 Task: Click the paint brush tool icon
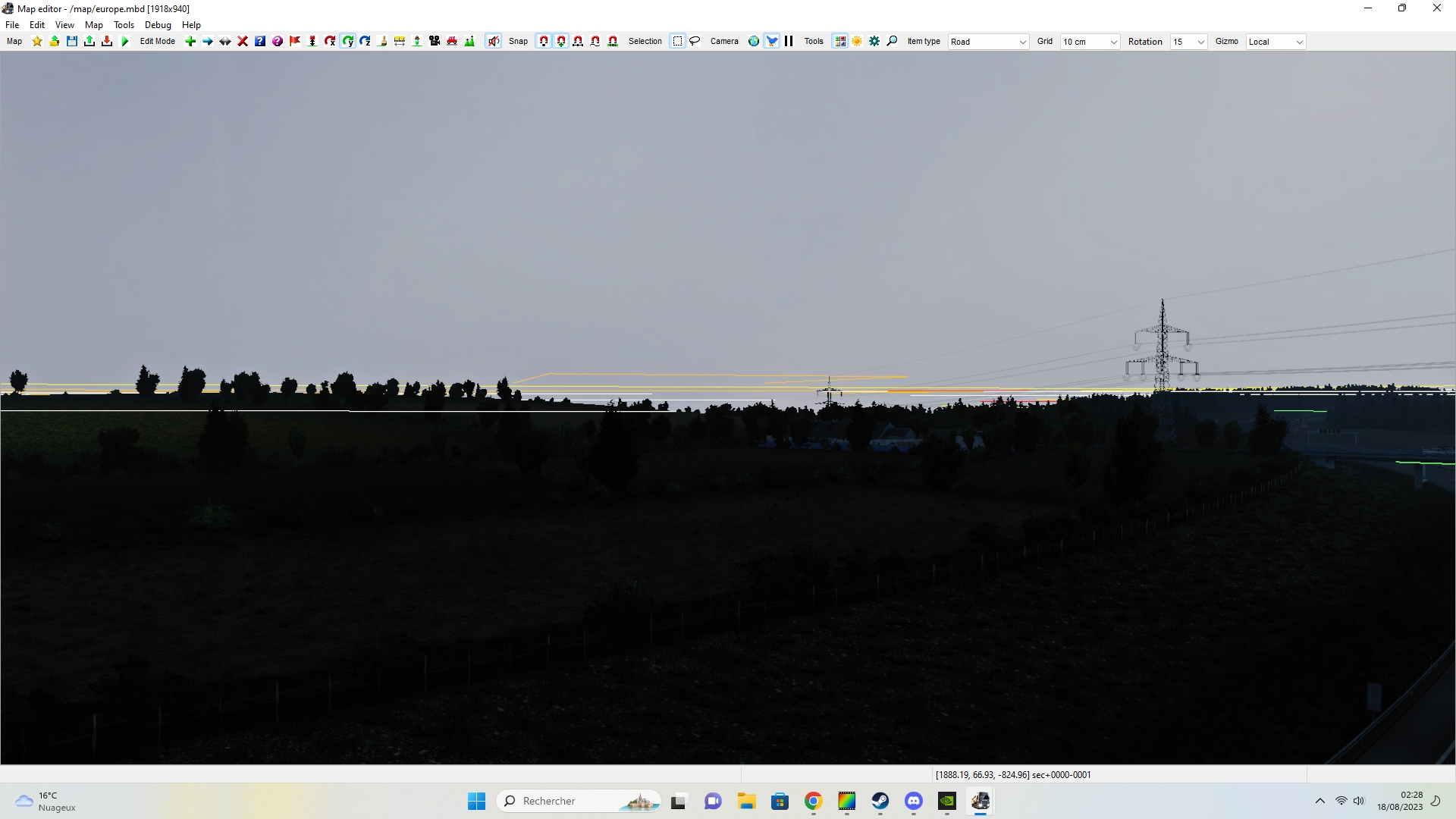pyautogui.click(x=382, y=42)
